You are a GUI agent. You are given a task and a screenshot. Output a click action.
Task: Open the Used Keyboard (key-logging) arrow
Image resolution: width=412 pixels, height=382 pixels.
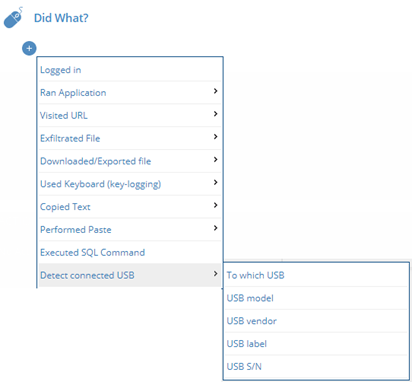pos(215,182)
